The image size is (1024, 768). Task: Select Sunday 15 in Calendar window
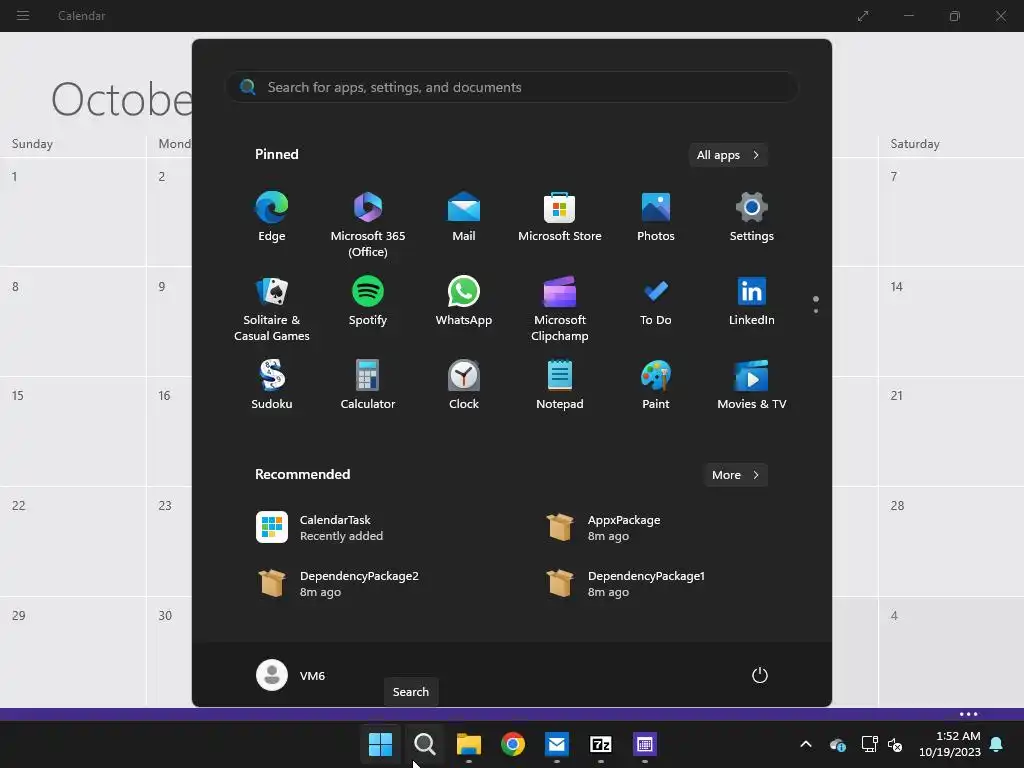click(x=73, y=430)
